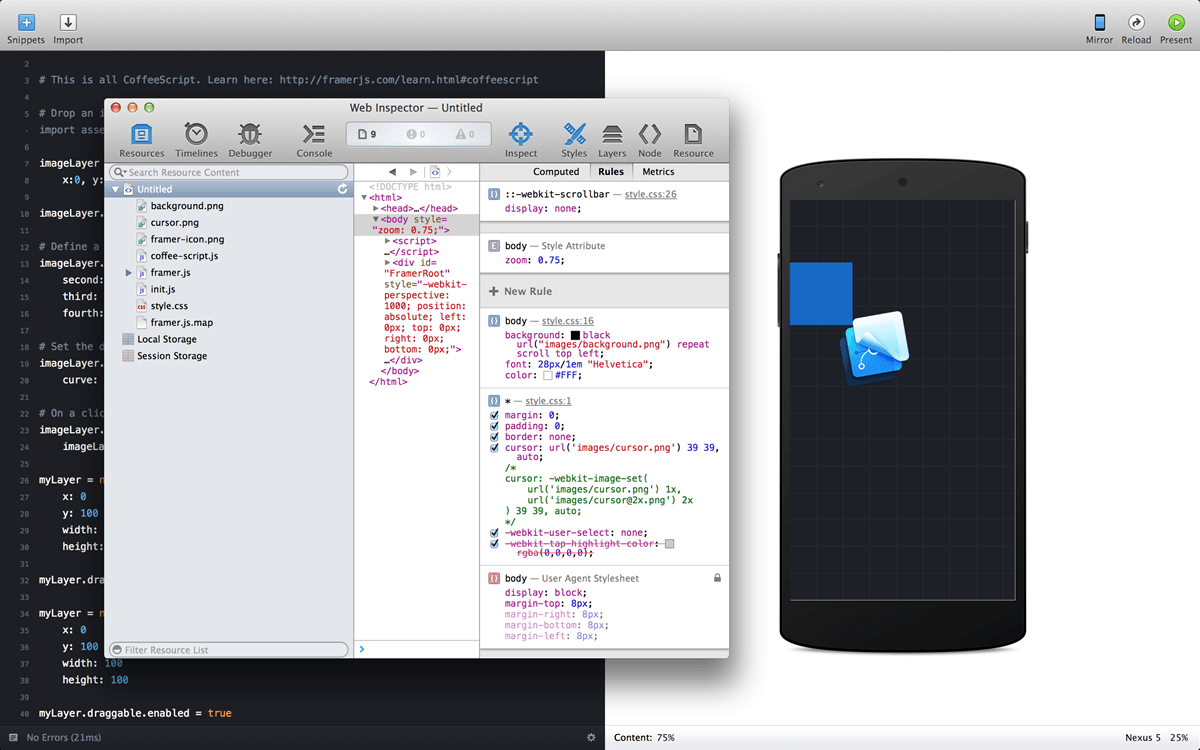Image resolution: width=1200 pixels, height=750 pixels.
Task: Uncheck the margin: 0 property
Action: tap(494, 415)
